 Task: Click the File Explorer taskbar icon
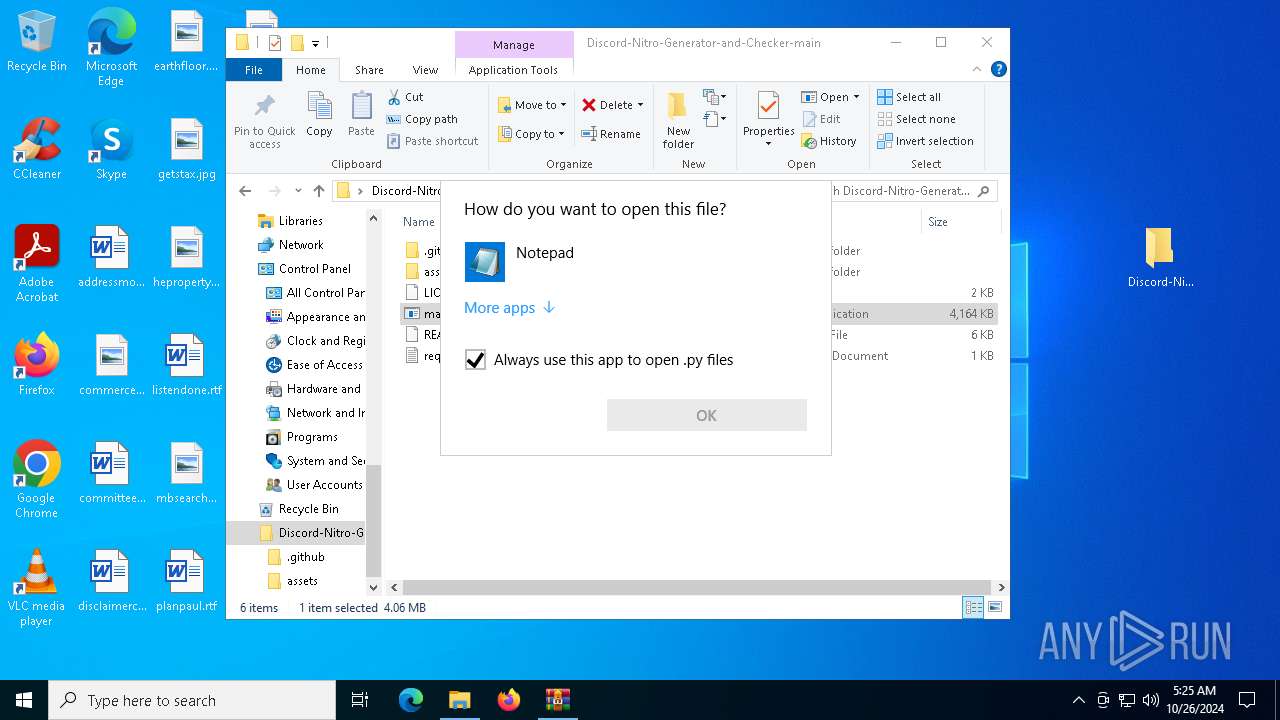(x=459, y=700)
